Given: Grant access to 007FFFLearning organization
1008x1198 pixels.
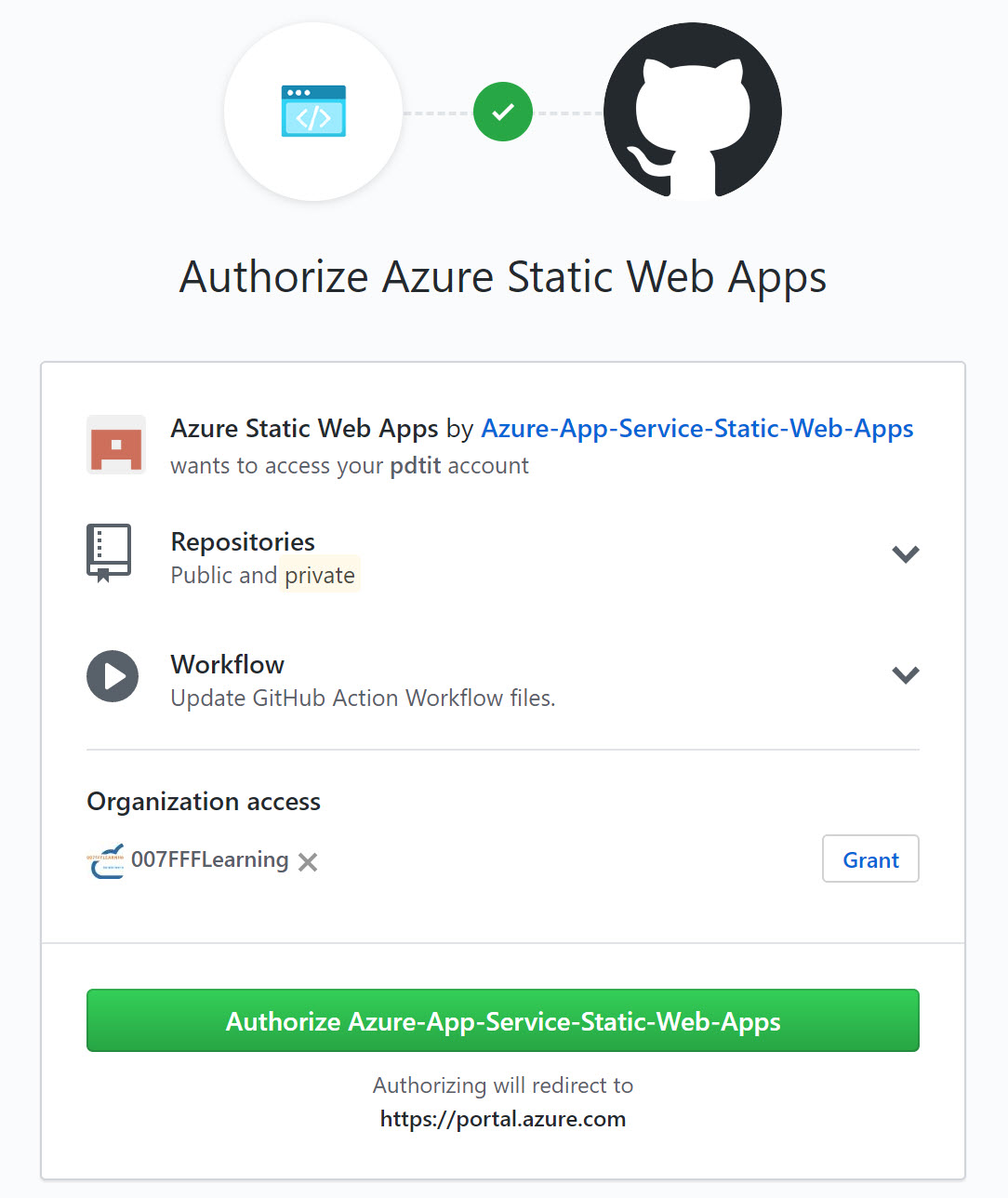Looking at the screenshot, I should pyautogui.click(x=869, y=859).
